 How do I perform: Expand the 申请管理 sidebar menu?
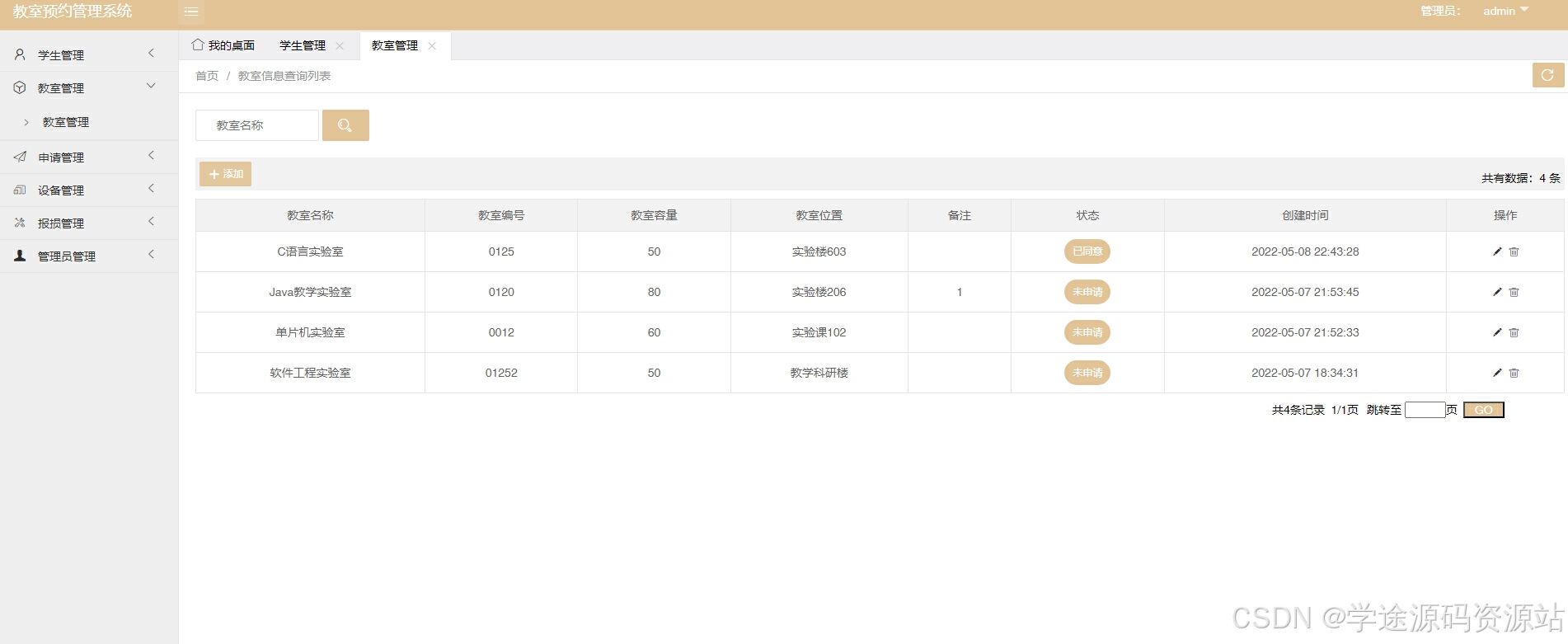pos(151,155)
